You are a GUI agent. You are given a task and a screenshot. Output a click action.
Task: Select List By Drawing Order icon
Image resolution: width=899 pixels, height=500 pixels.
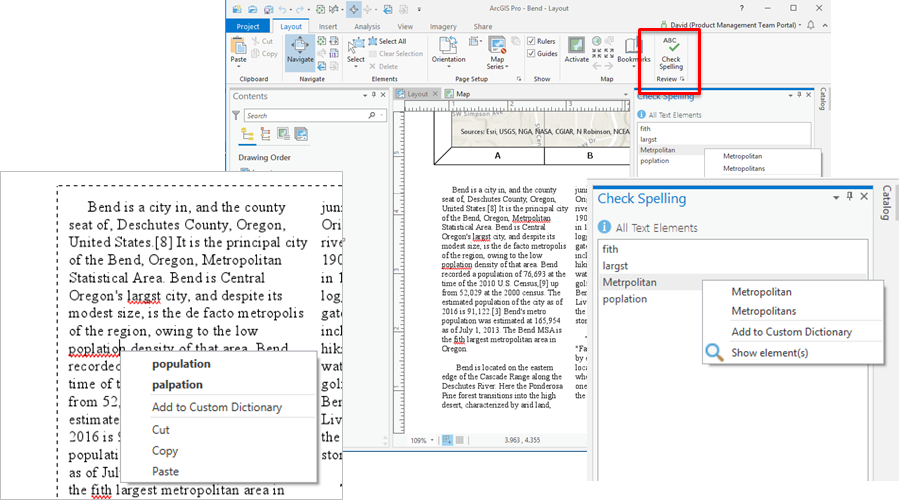click(247, 134)
